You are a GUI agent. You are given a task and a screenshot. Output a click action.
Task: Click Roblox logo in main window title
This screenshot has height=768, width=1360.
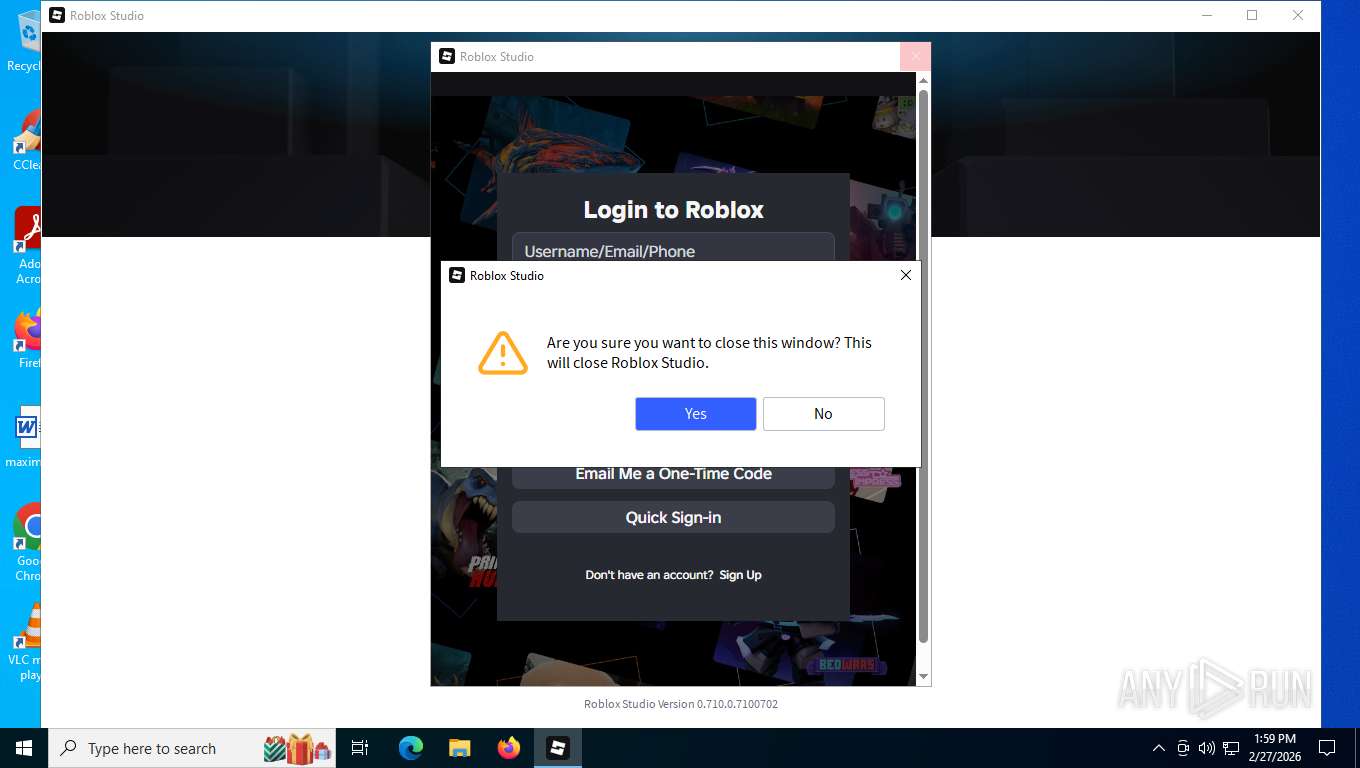57,15
